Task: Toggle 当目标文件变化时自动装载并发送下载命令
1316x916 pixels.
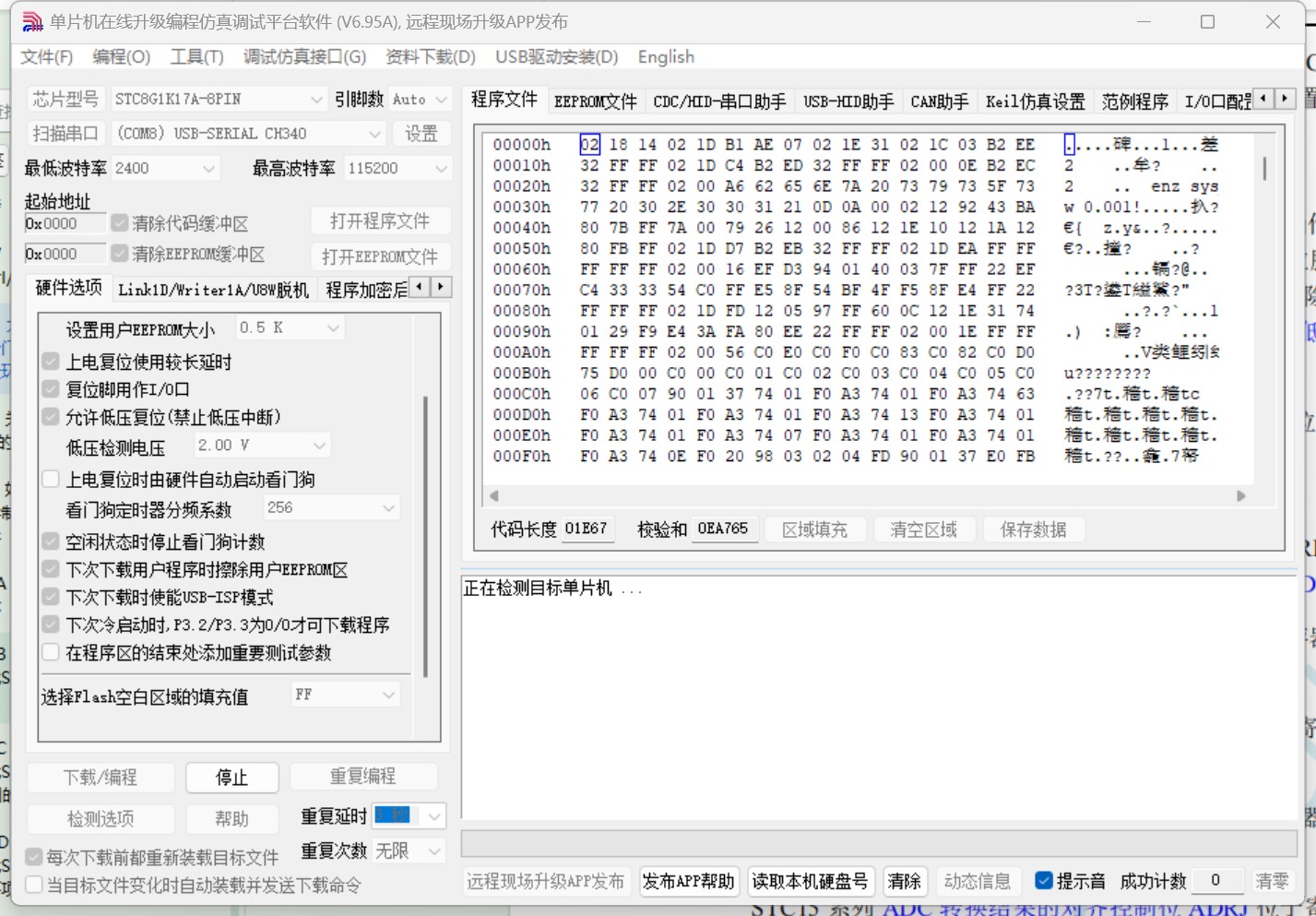Action: click(34, 885)
